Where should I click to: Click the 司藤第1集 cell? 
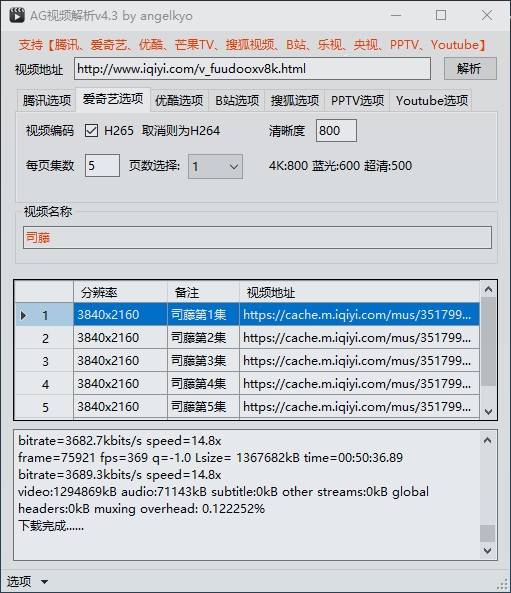(203, 315)
